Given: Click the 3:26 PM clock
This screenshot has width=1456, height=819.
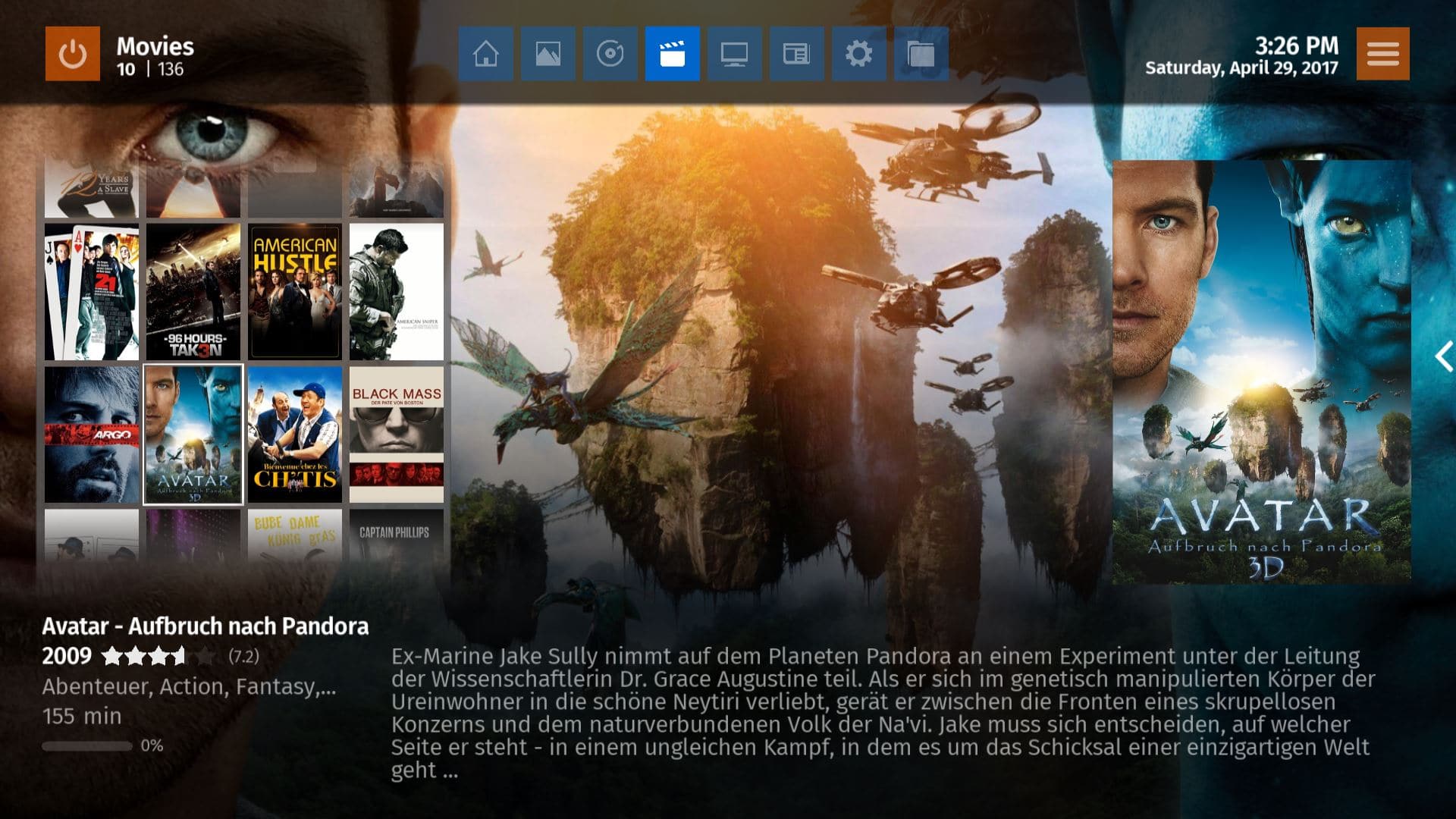Looking at the screenshot, I should [1297, 45].
